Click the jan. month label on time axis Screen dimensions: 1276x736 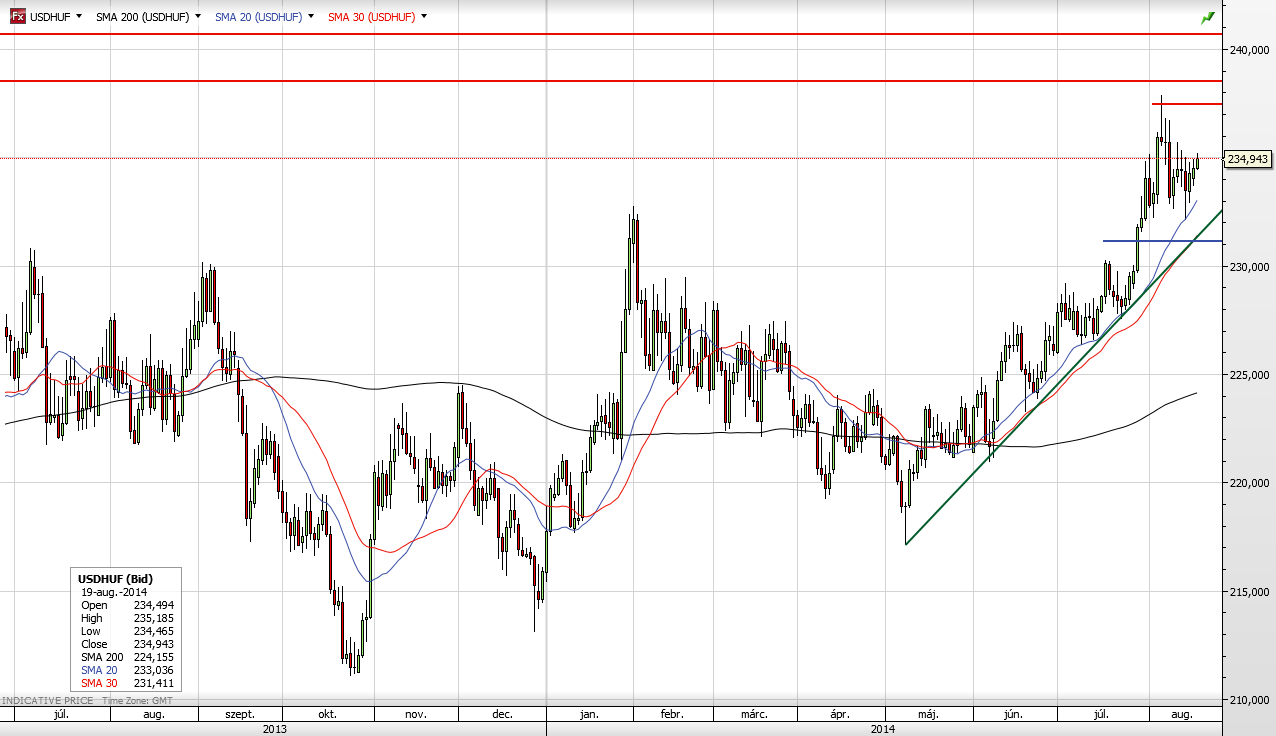tap(590, 715)
